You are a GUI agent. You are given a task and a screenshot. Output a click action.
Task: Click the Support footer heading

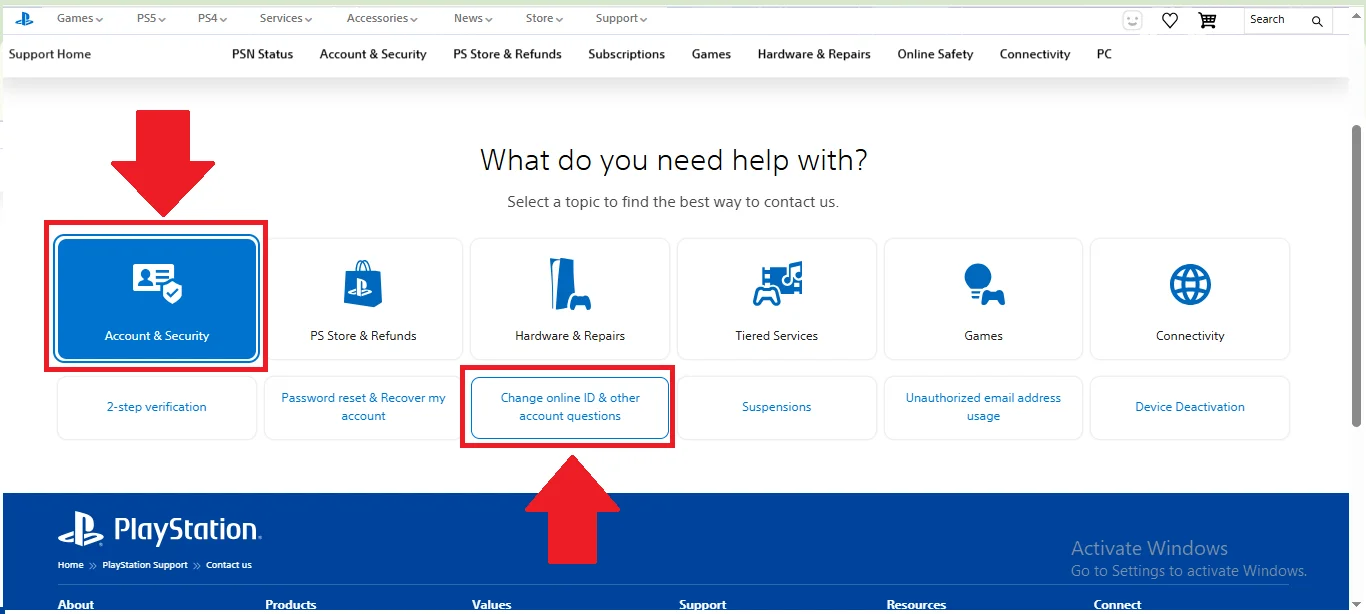[703, 604]
